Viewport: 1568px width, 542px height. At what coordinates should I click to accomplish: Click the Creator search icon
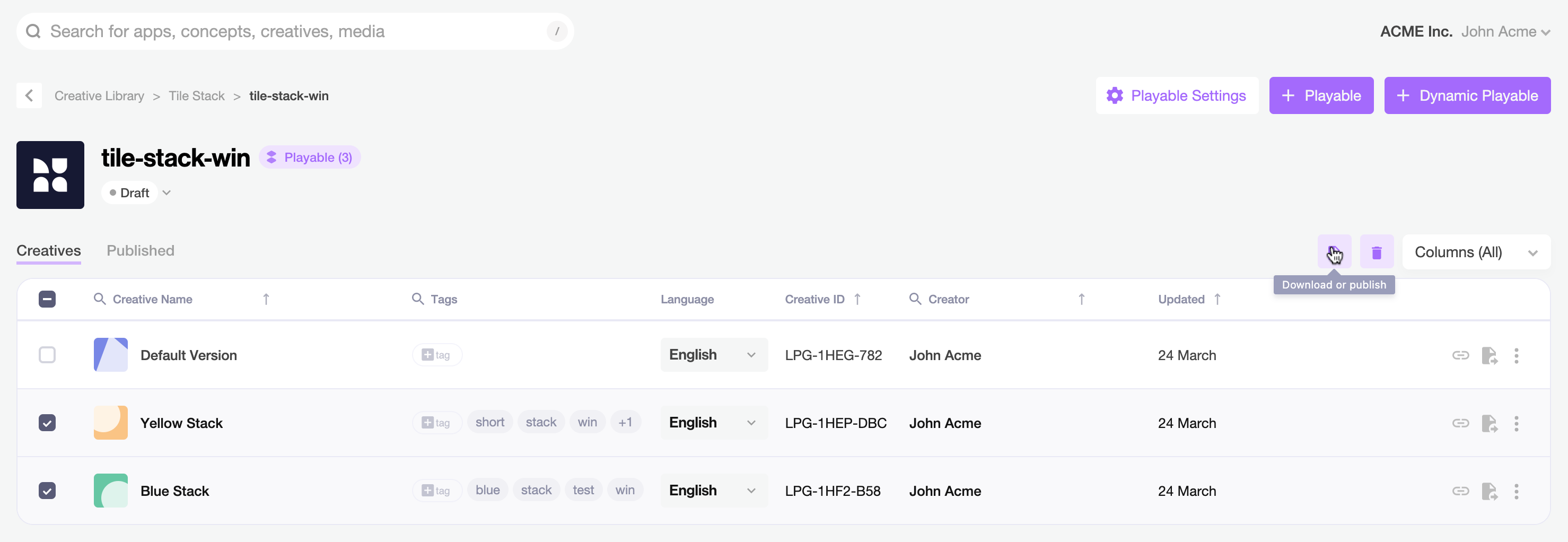tap(915, 299)
